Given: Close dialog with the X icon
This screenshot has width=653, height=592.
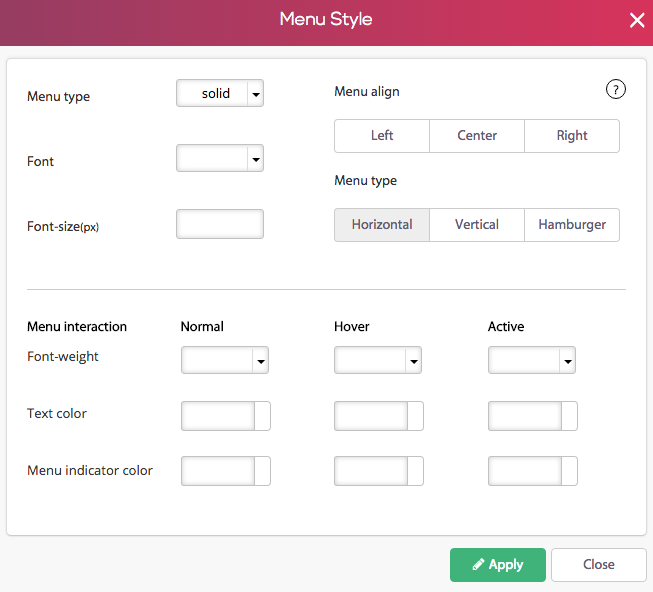Looking at the screenshot, I should [x=637, y=20].
